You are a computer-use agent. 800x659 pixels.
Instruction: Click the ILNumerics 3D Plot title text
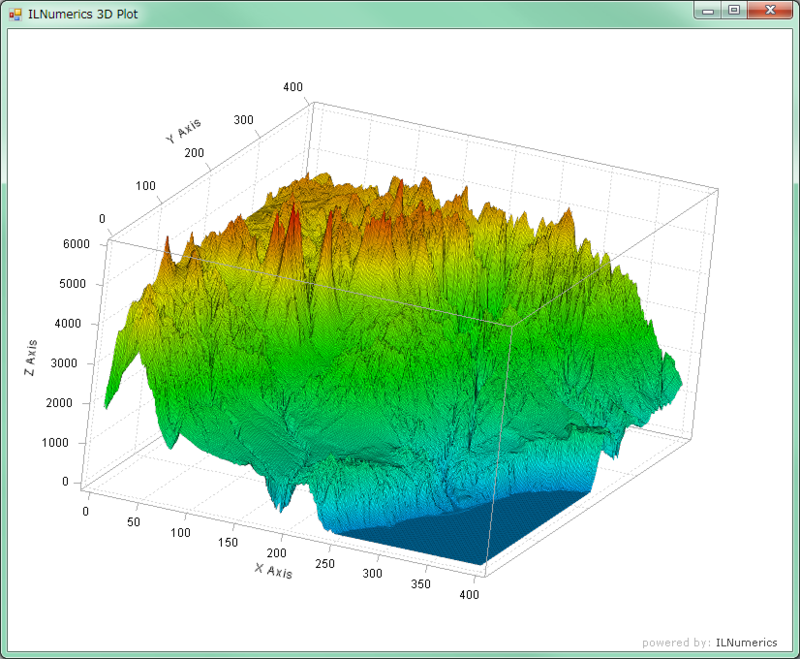click(83, 14)
